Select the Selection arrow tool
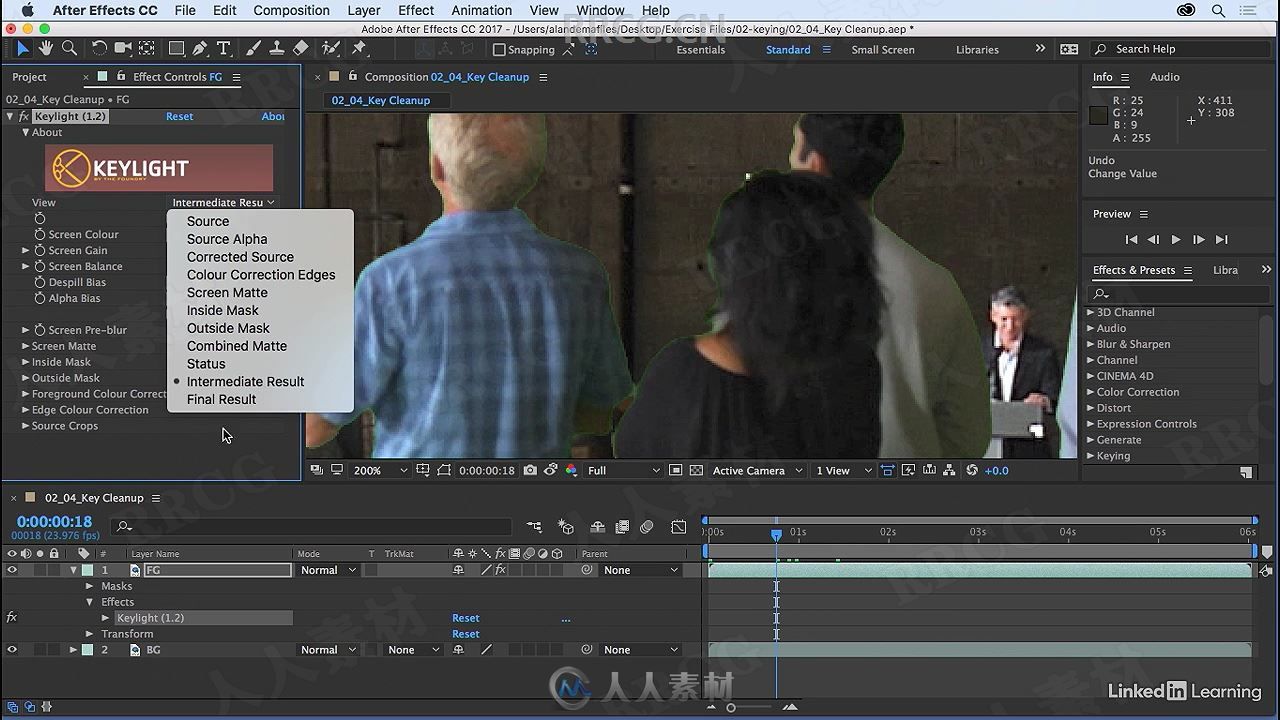 (x=23, y=48)
